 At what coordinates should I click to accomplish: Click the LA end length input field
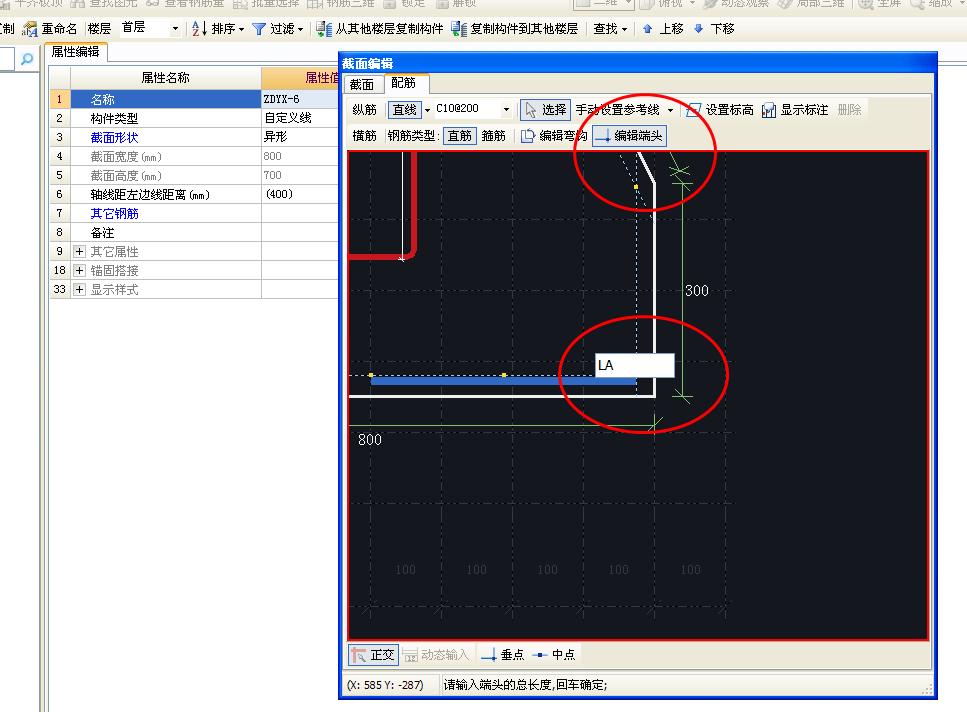pos(635,366)
